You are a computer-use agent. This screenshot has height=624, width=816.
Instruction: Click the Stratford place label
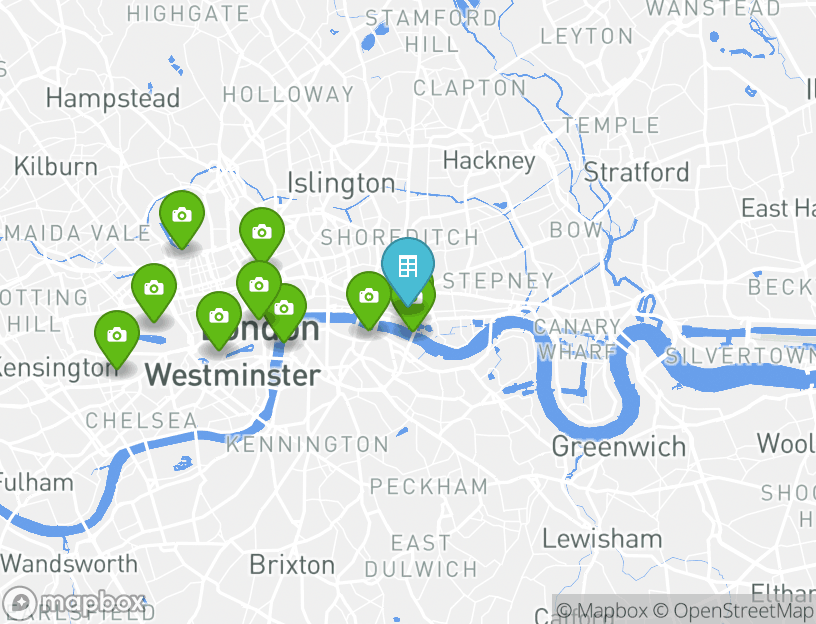[x=636, y=172]
